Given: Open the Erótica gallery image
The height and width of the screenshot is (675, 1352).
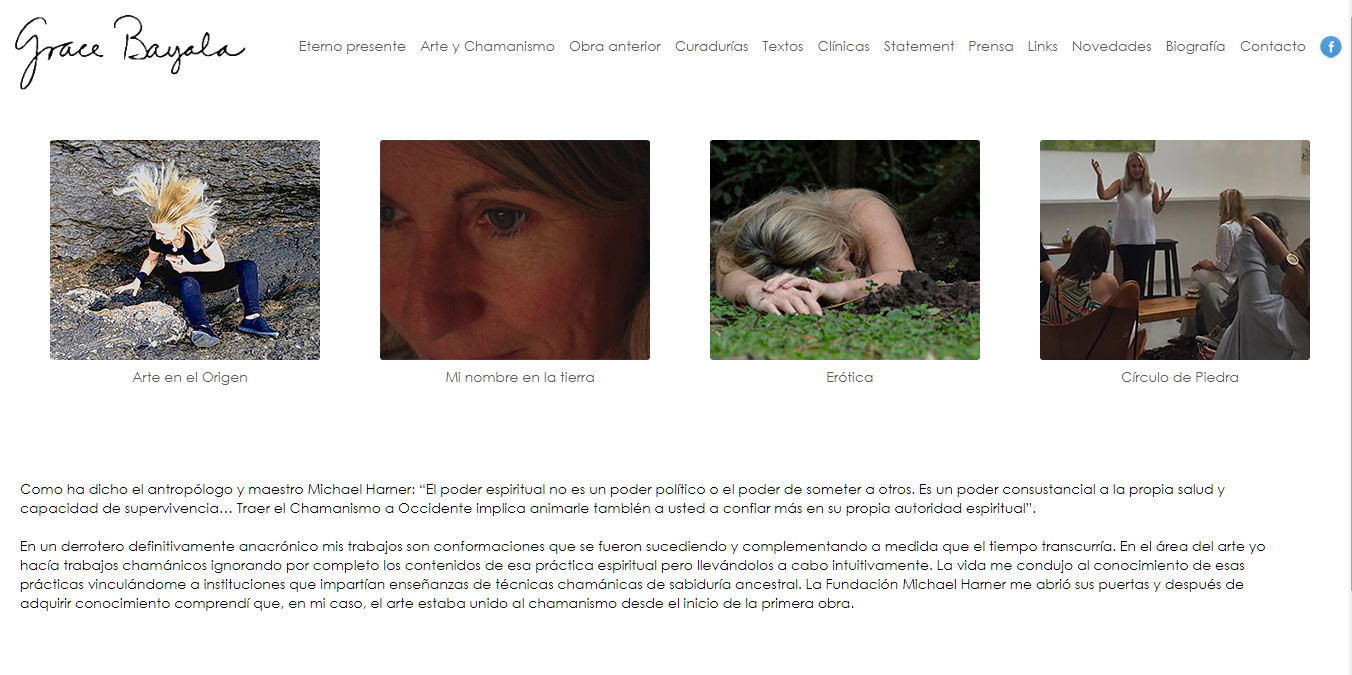Looking at the screenshot, I should (x=845, y=250).
